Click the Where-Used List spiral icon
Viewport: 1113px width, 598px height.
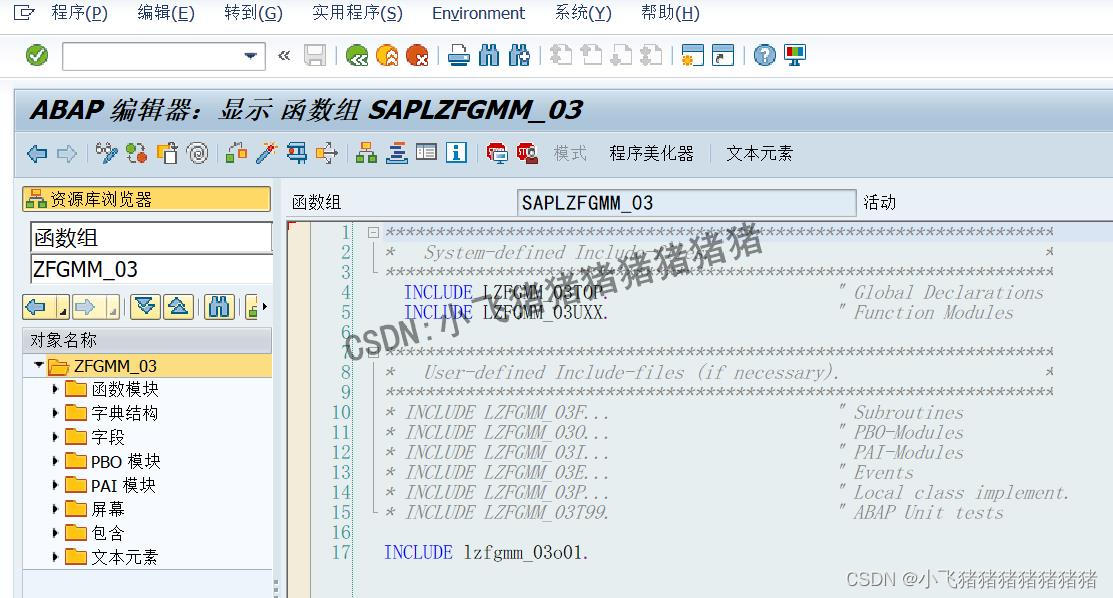tap(198, 152)
